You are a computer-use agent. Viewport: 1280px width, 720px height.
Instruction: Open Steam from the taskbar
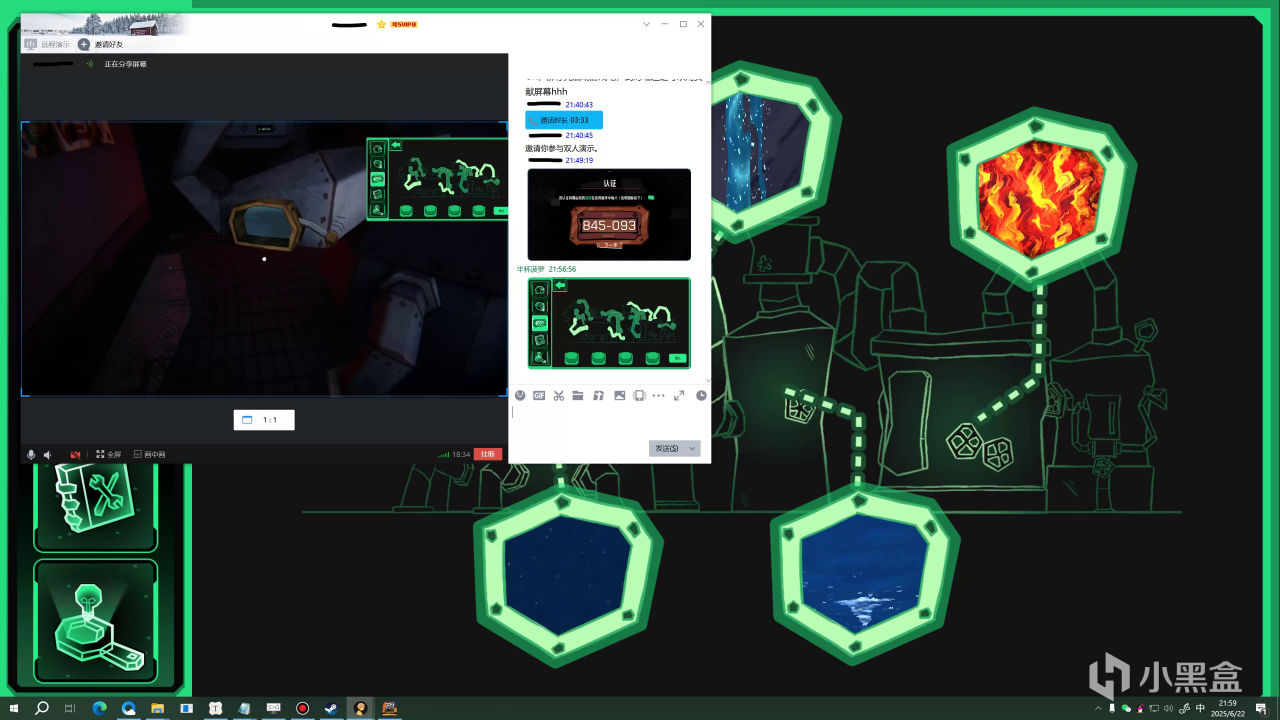(330, 708)
